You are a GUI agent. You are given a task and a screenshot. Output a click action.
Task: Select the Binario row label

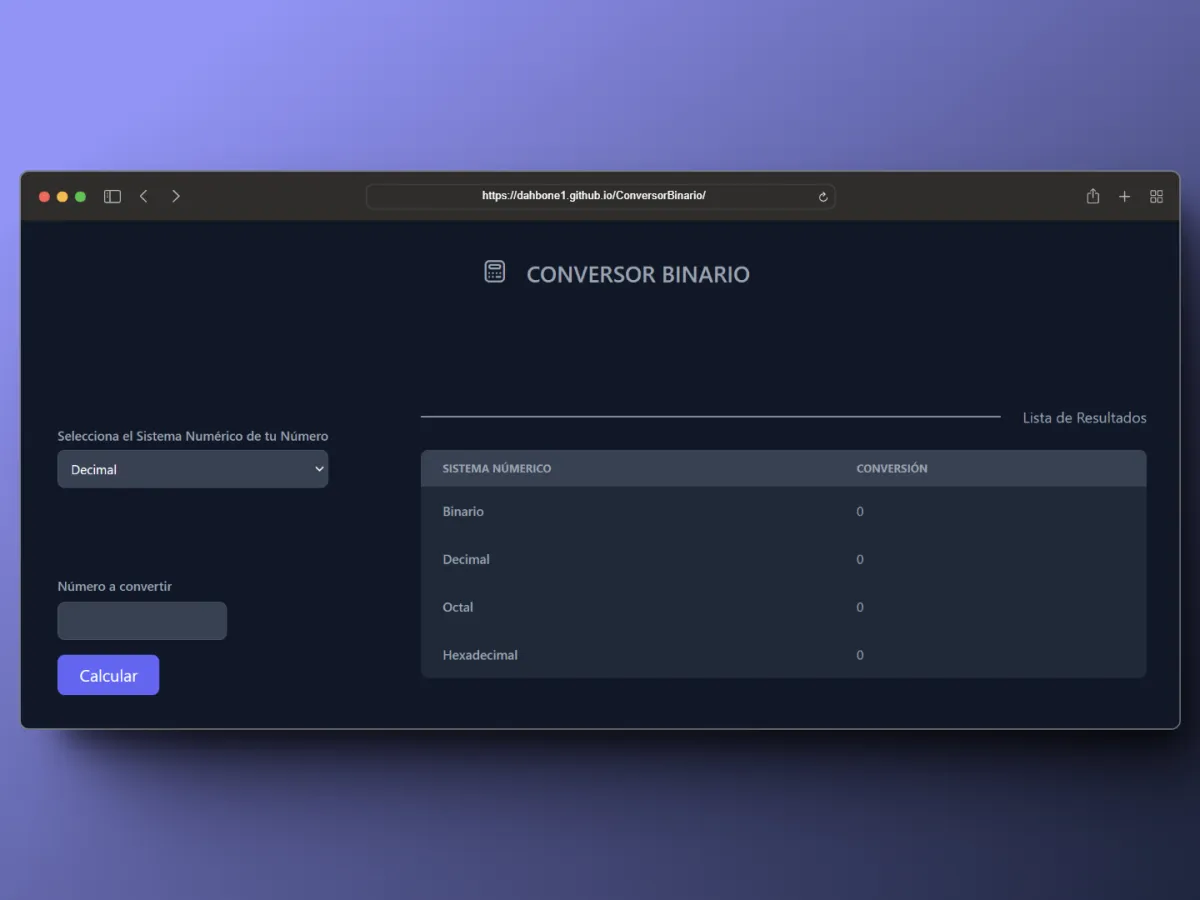tap(463, 511)
